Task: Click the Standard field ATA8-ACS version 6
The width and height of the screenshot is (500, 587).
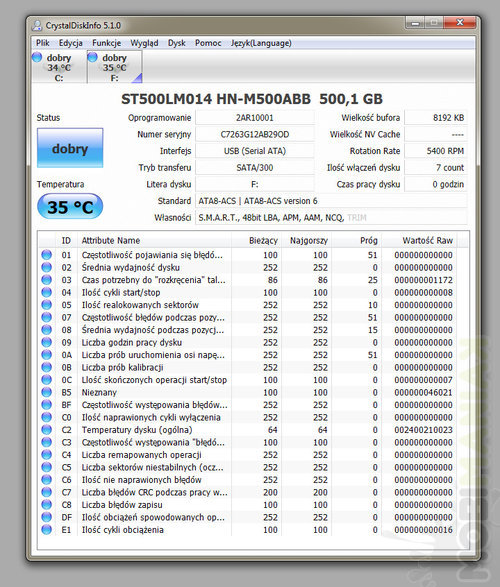Action: (331, 201)
